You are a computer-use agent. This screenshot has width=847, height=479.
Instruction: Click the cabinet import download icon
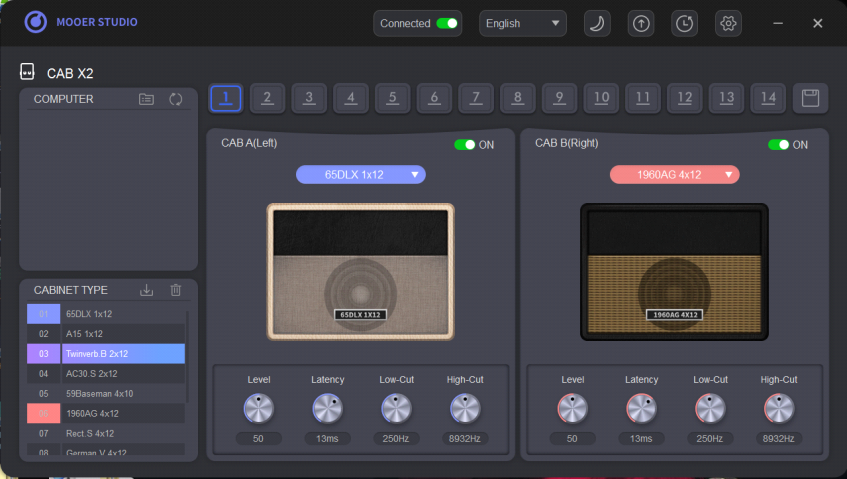click(x=146, y=290)
